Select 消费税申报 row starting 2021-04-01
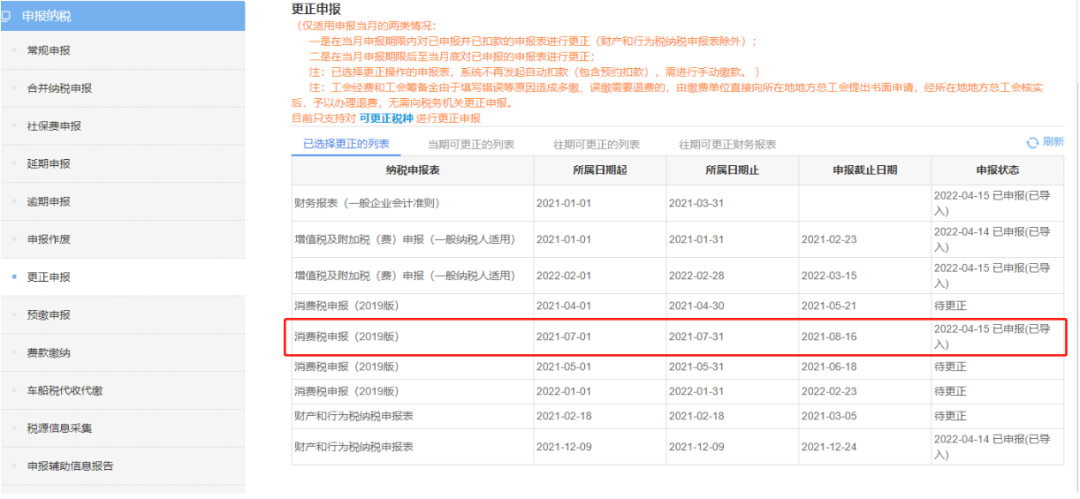This screenshot has height=499, width=1080. tap(678, 305)
